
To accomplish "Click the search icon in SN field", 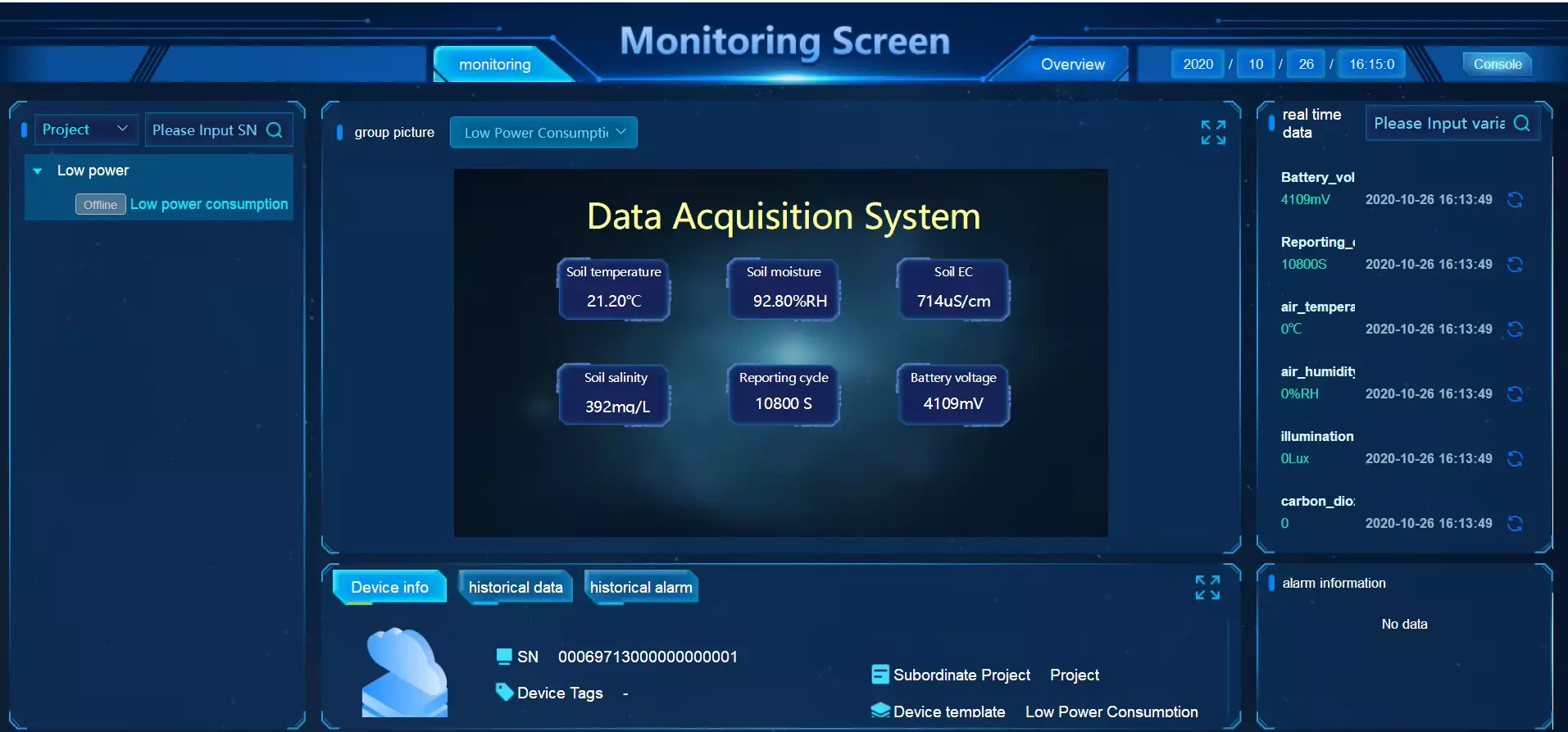I will pos(275,130).
